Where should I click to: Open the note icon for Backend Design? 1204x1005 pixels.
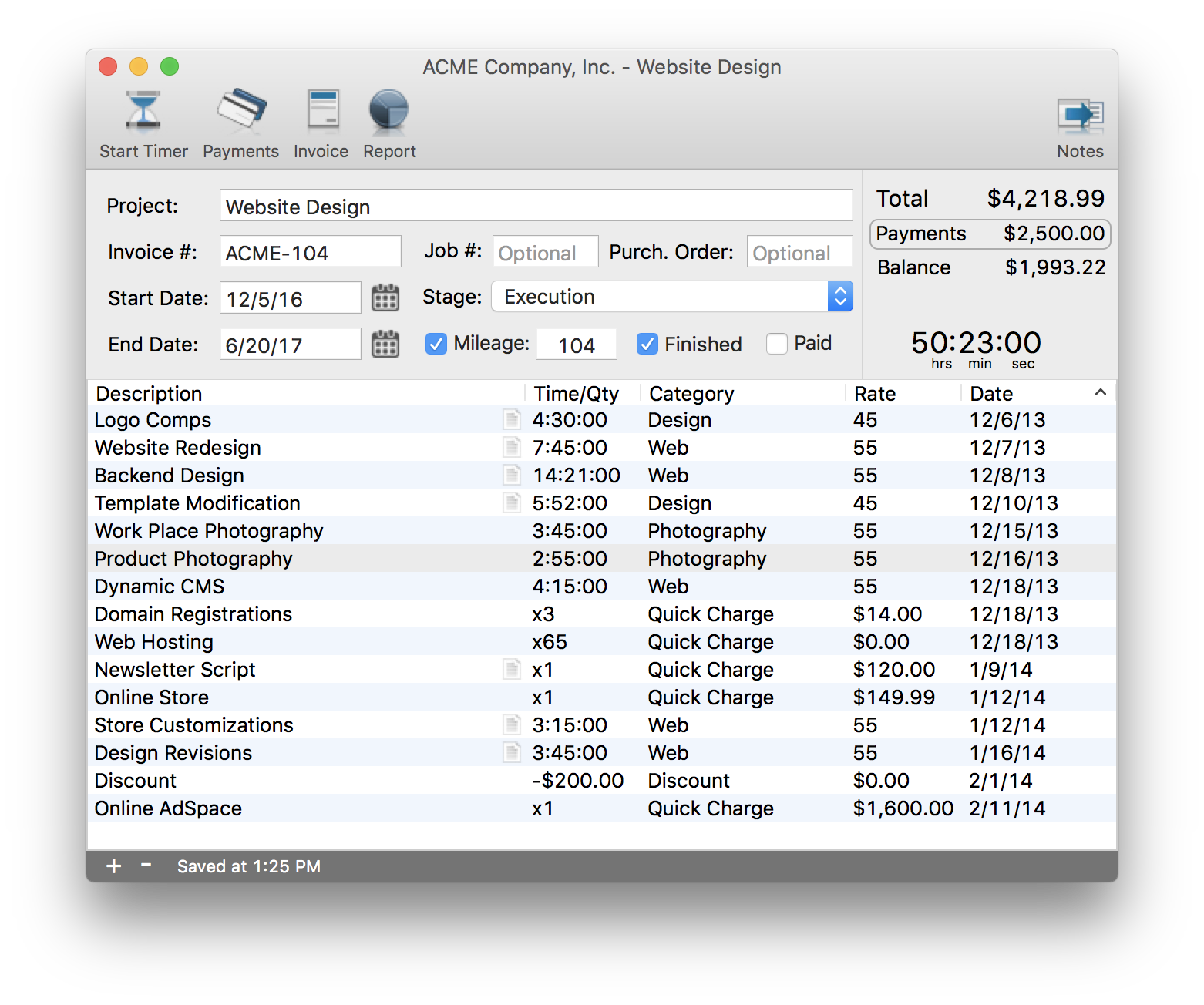[x=511, y=475]
